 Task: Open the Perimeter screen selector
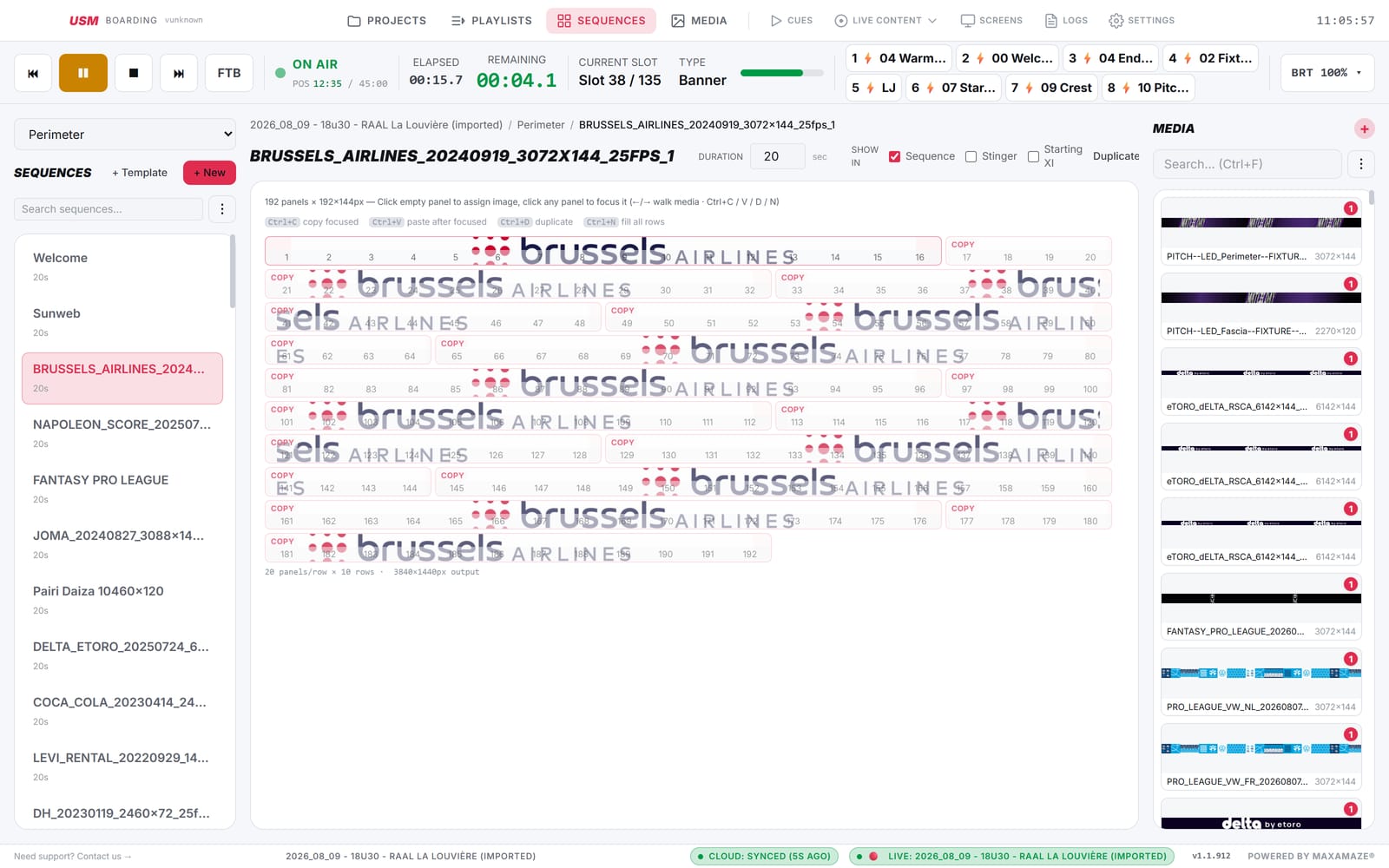click(125, 135)
